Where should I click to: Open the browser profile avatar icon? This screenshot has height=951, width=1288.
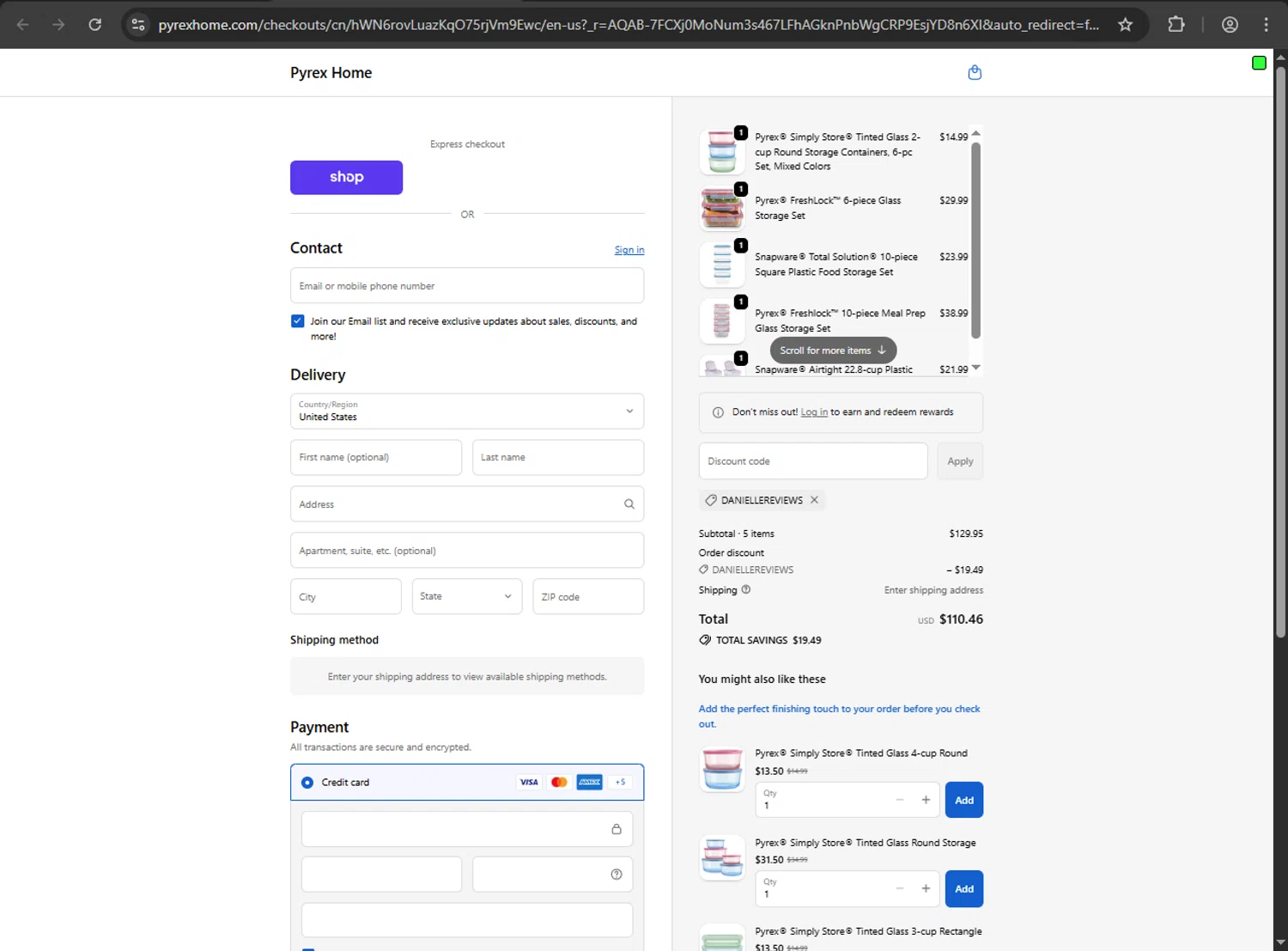1230,25
